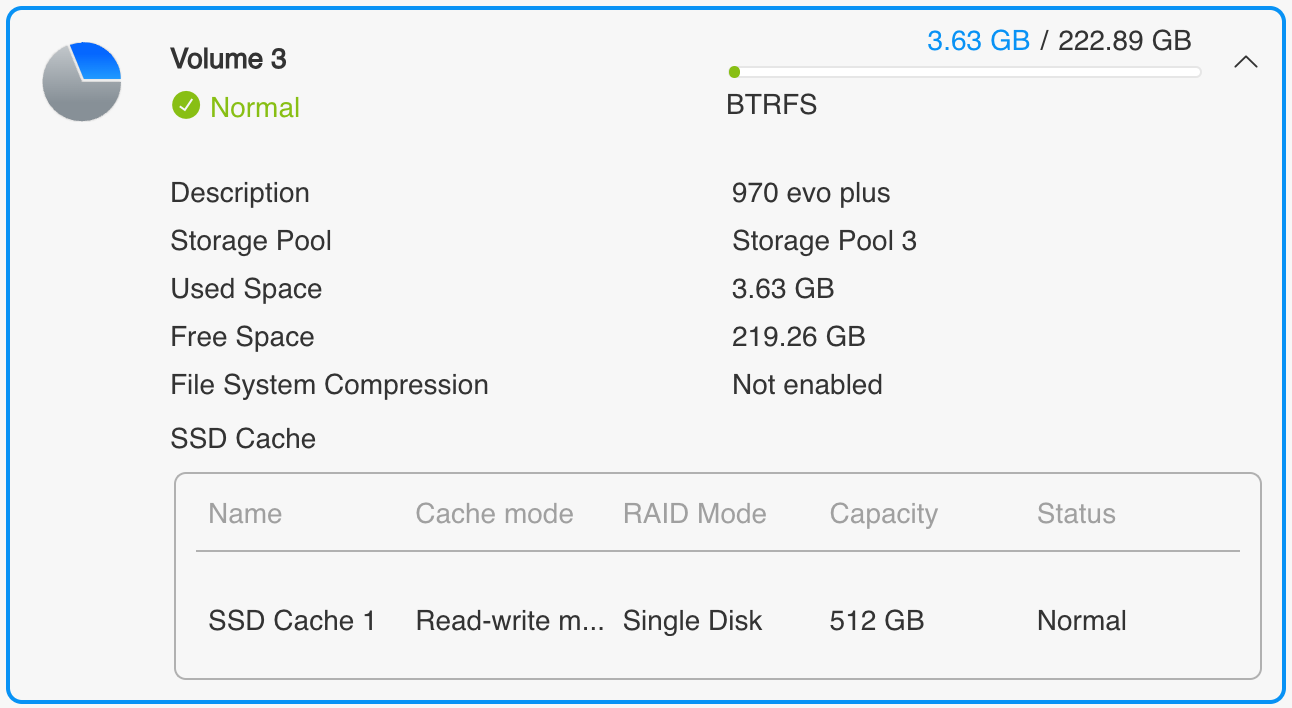Click the 512 GB capacity cell
Viewport: 1292px width, 708px height.
[877, 621]
